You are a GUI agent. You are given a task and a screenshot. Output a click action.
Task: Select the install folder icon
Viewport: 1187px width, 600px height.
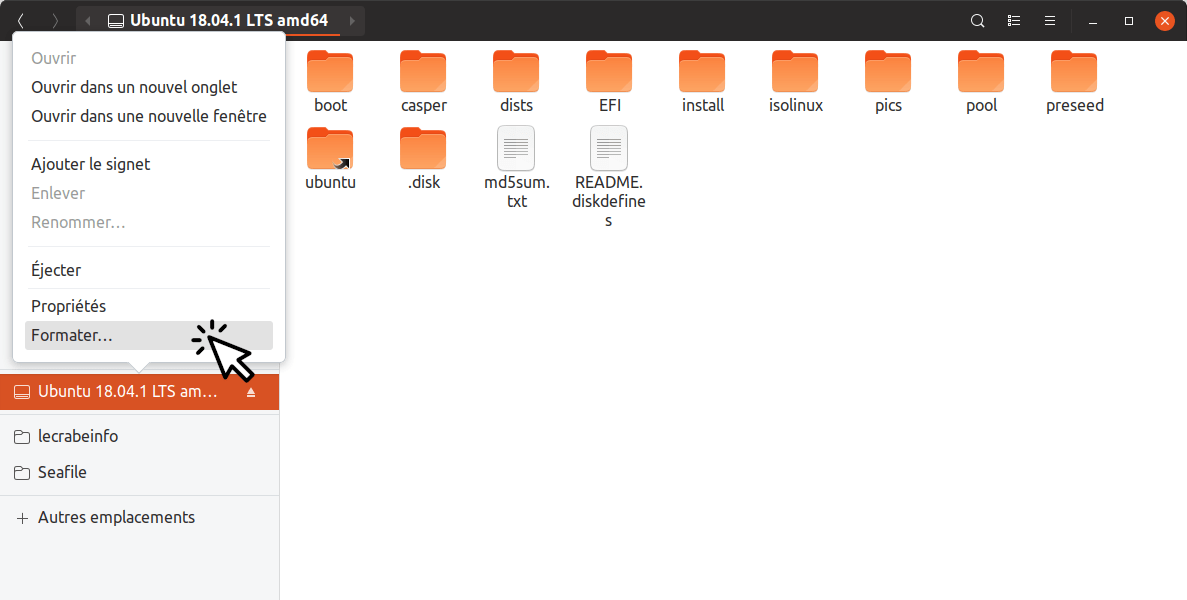703,72
